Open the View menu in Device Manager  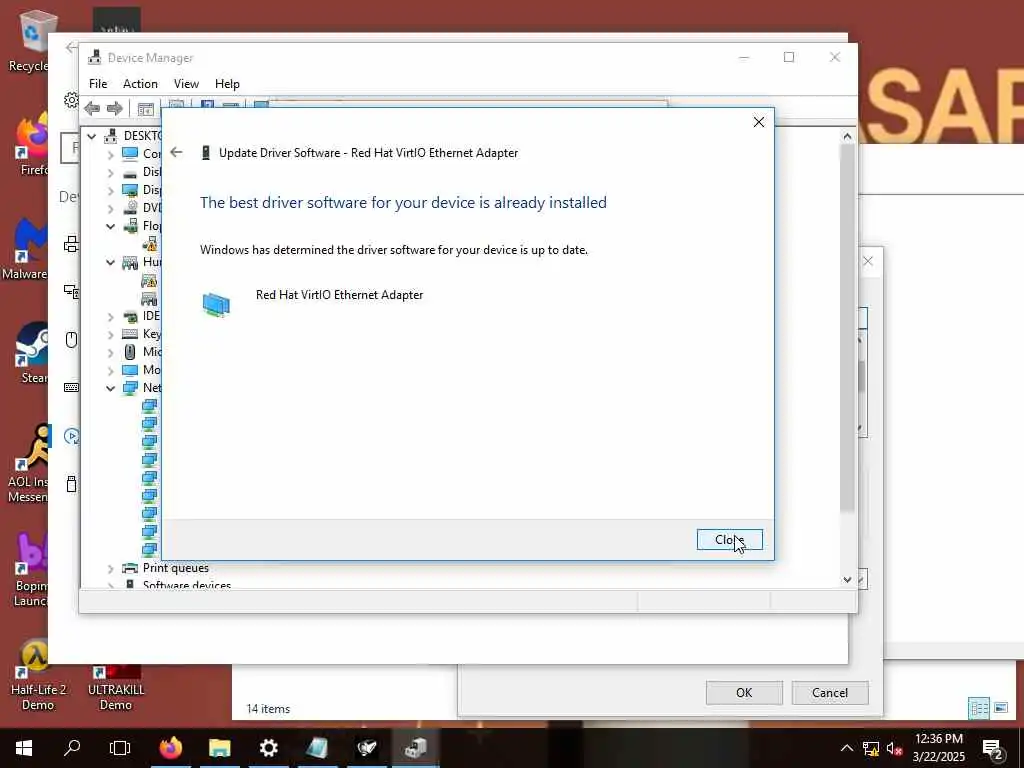tap(186, 84)
